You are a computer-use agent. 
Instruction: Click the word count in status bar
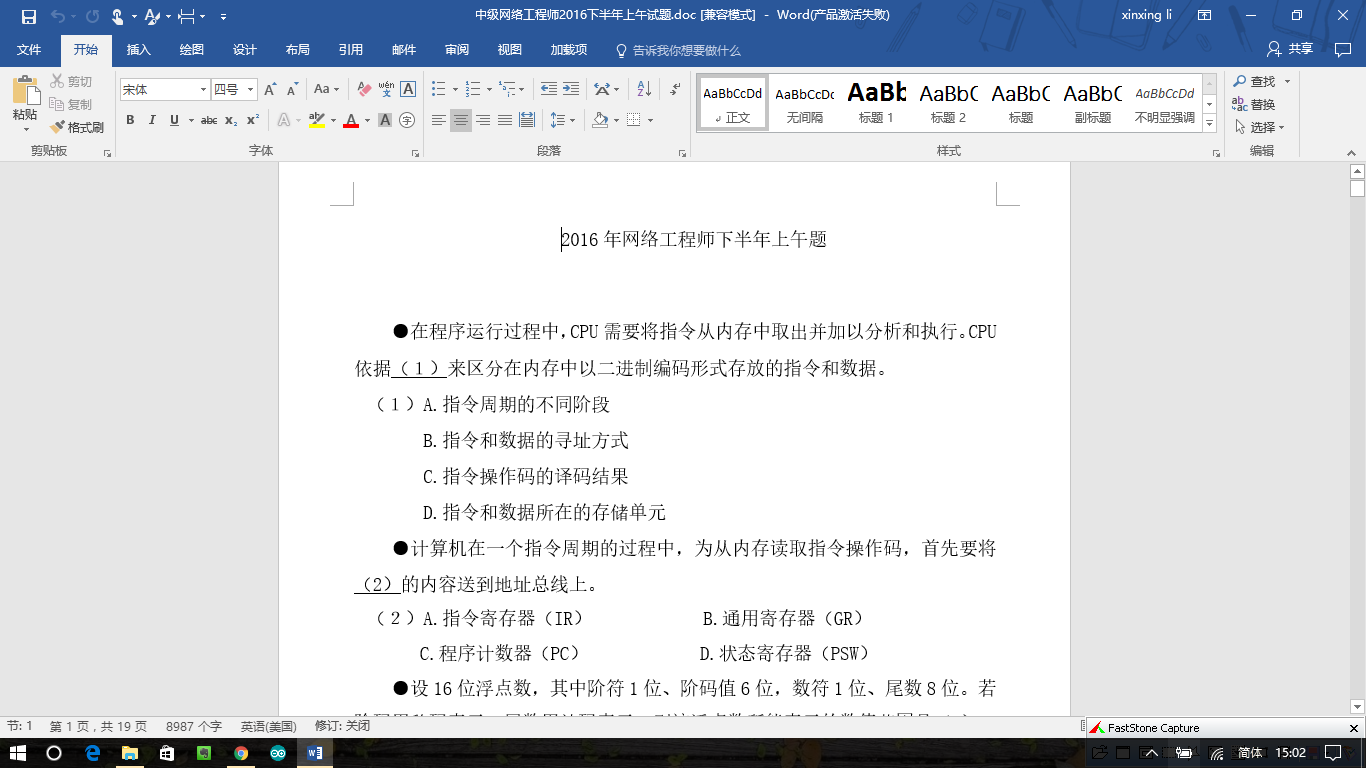coord(194,726)
